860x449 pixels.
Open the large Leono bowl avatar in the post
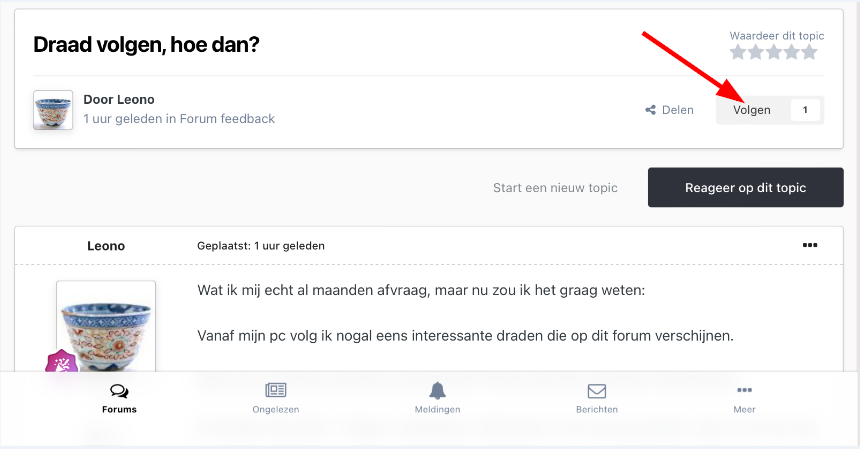[x=106, y=326]
